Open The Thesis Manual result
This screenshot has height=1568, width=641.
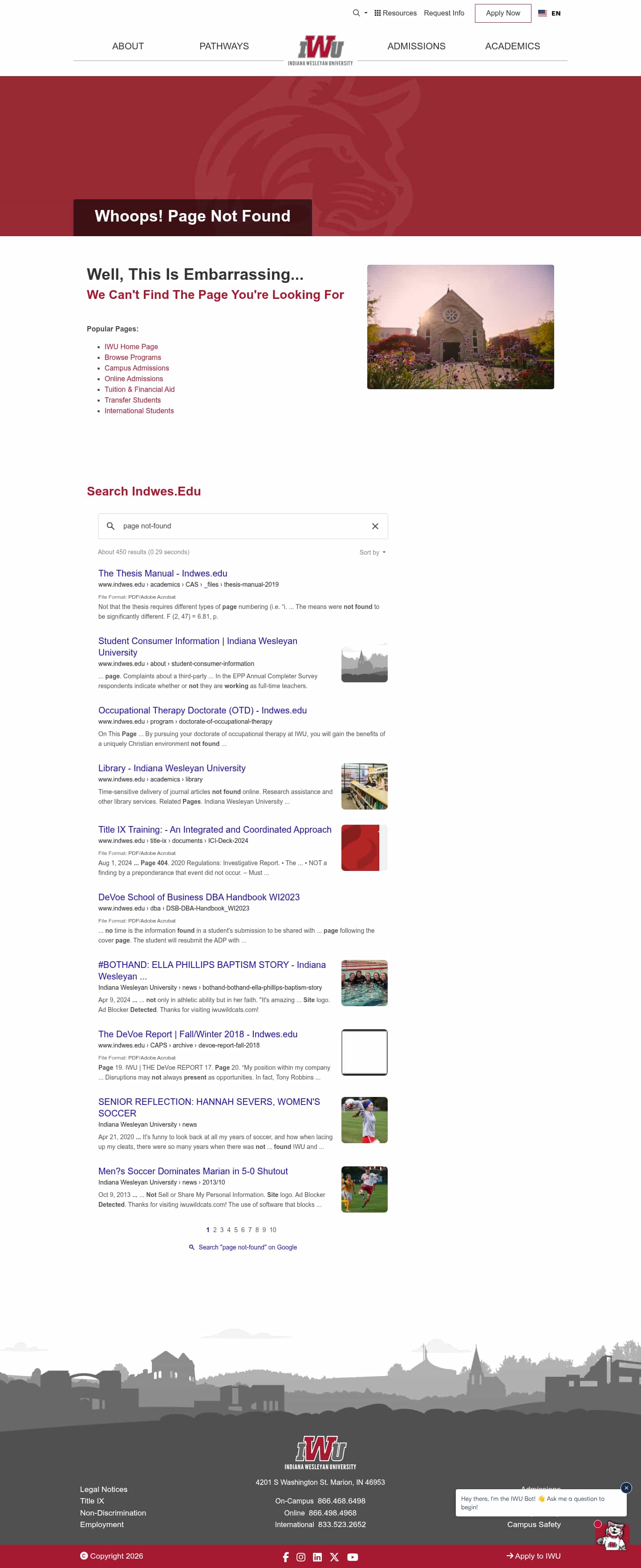[162, 573]
